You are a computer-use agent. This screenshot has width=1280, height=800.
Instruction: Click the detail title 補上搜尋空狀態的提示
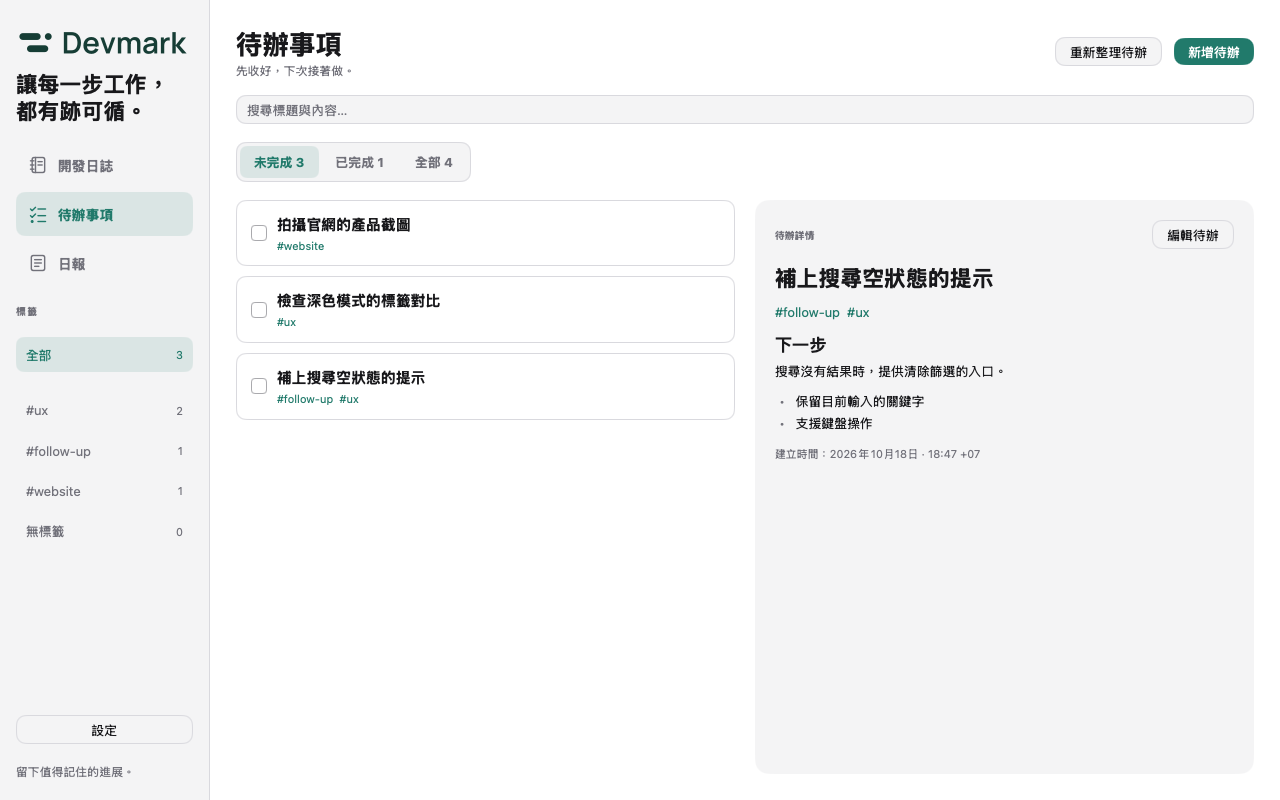(x=884, y=278)
